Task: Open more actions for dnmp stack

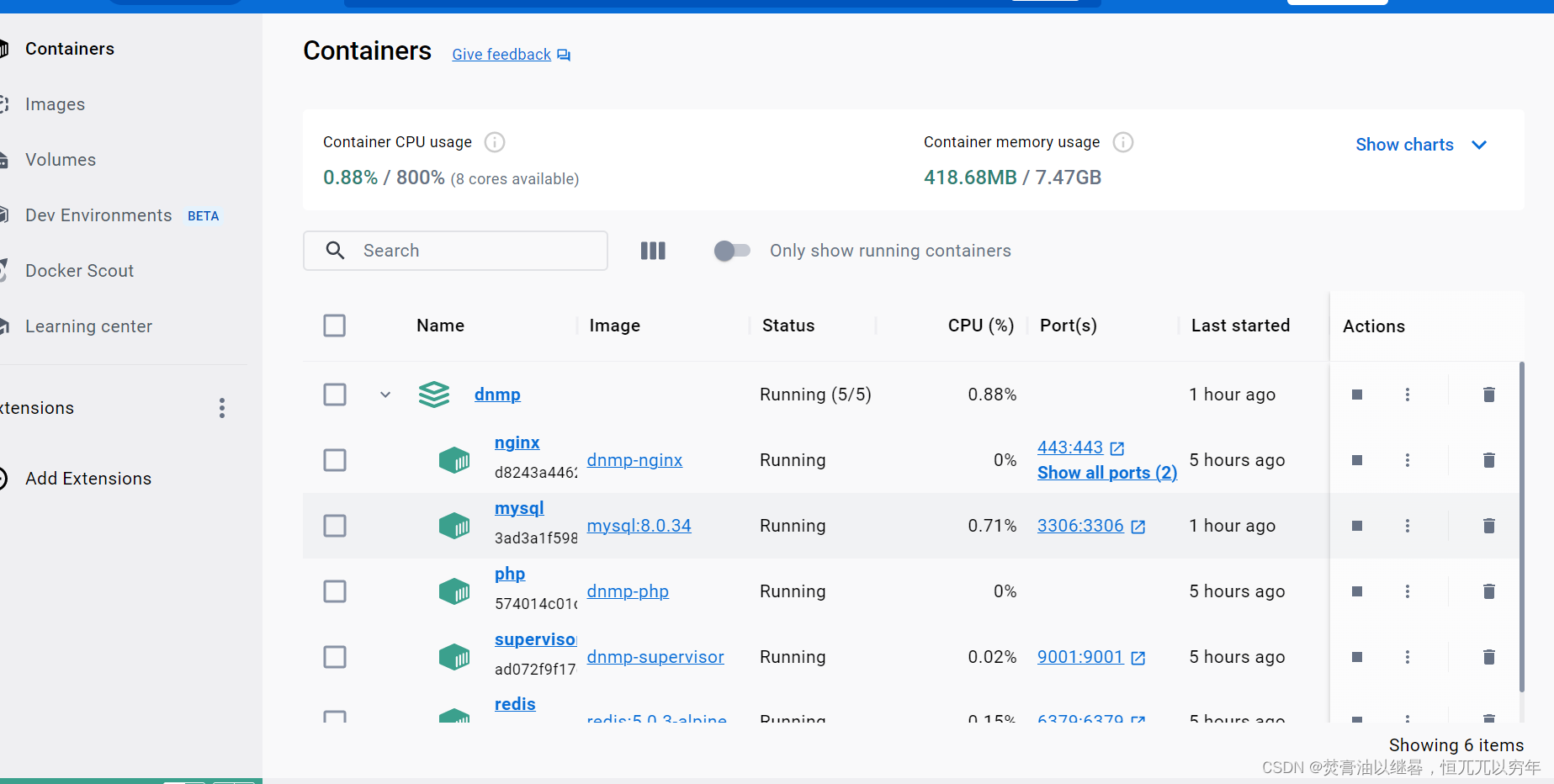Action: click(1408, 395)
